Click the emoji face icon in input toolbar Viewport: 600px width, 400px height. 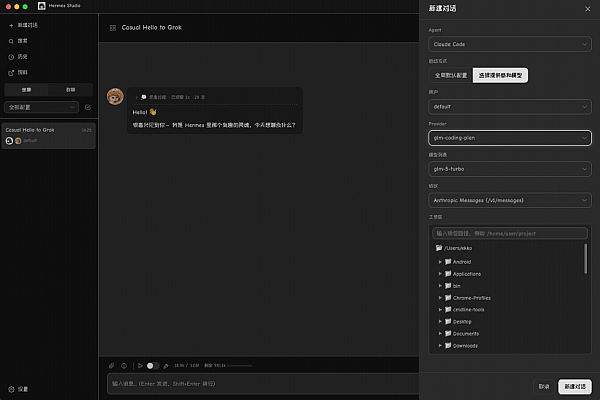point(124,366)
